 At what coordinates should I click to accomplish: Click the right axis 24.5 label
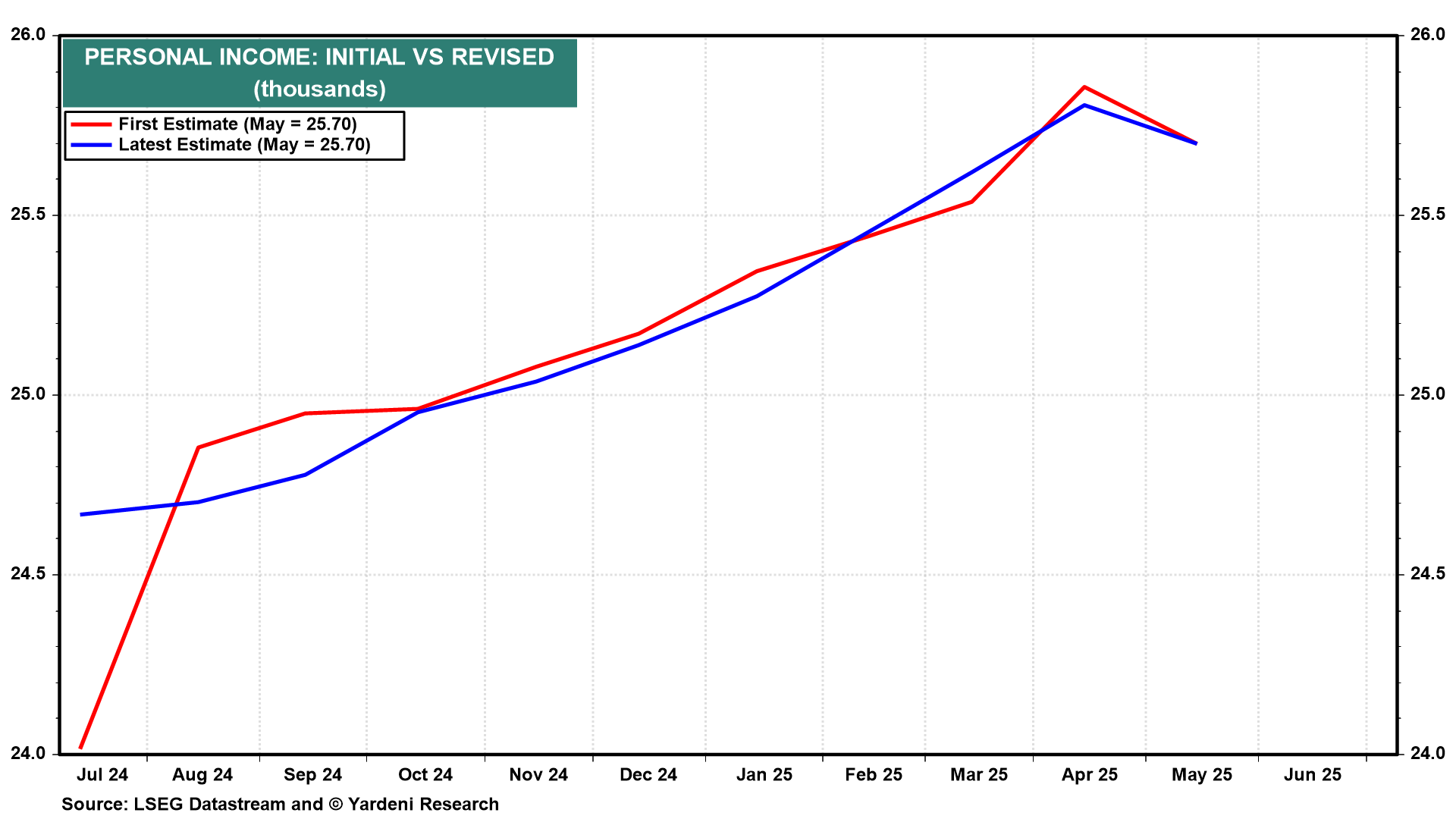1428,574
